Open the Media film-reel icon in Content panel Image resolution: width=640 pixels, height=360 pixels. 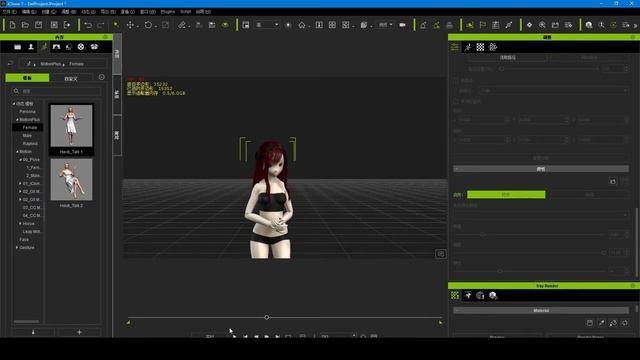tap(81, 47)
